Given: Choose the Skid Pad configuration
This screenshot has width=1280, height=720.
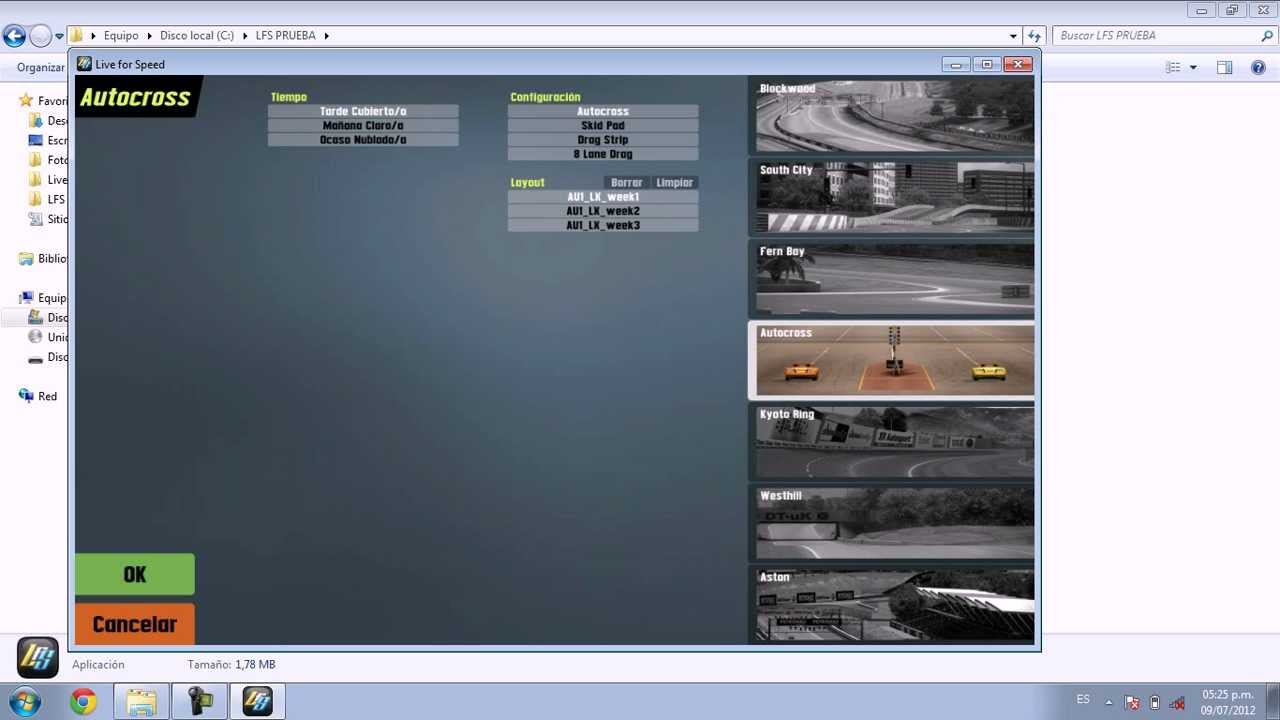Looking at the screenshot, I should pyautogui.click(x=603, y=126).
